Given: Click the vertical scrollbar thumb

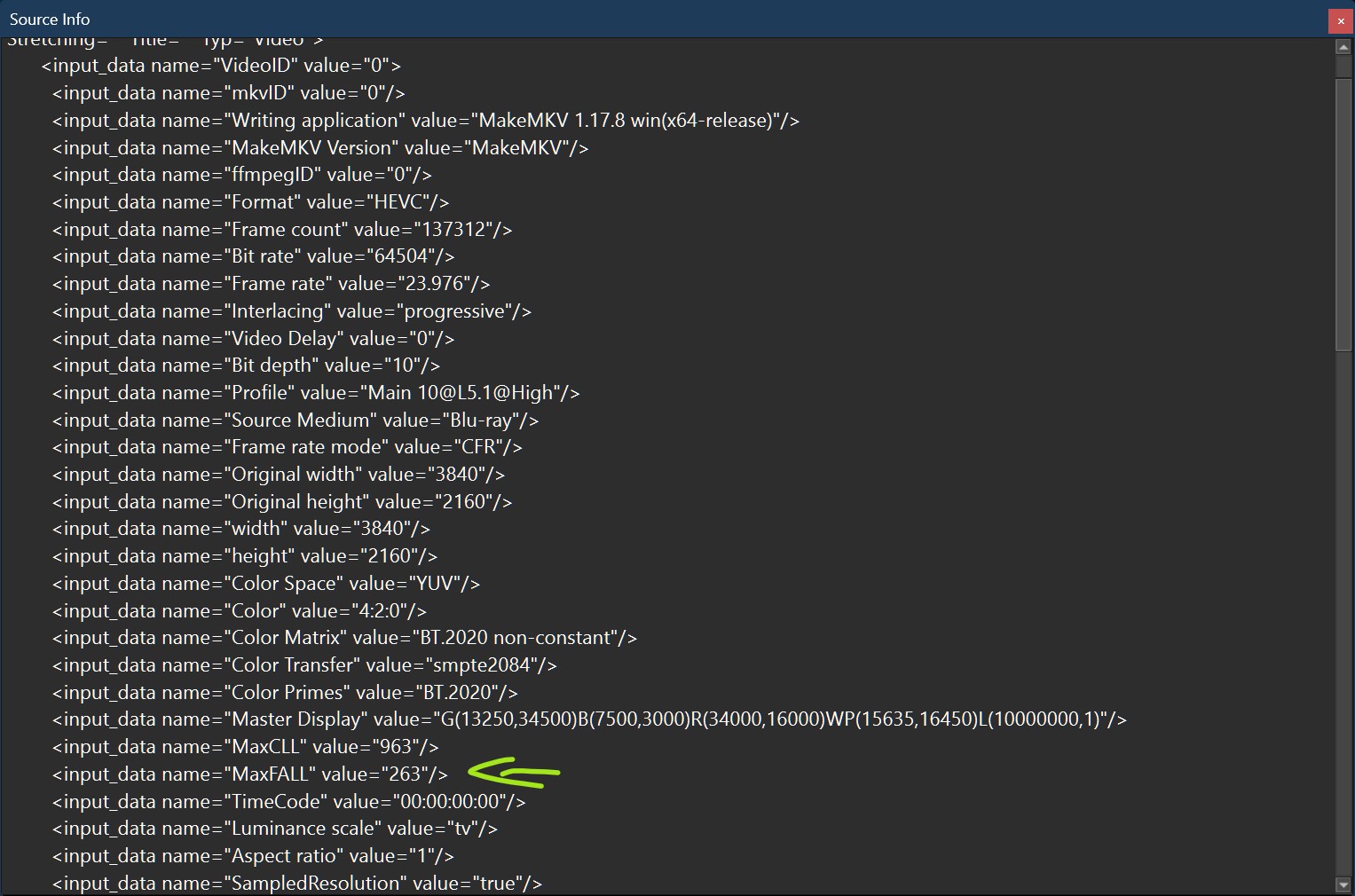Looking at the screenshot, I should coord(1343,213).
